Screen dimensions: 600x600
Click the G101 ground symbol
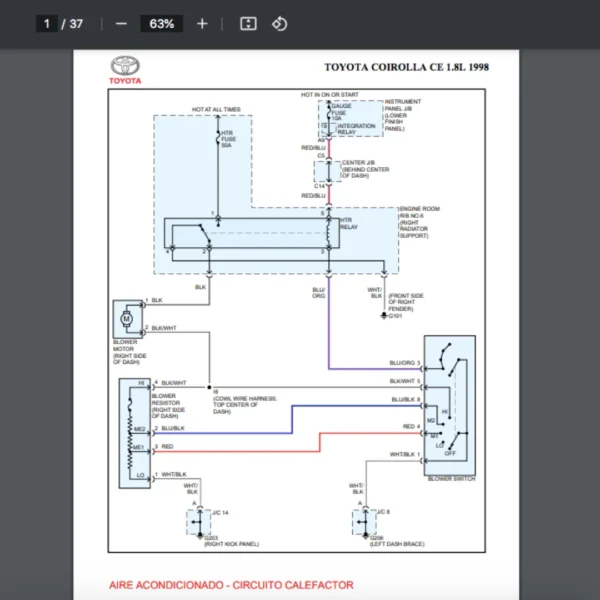click(384, 315)
